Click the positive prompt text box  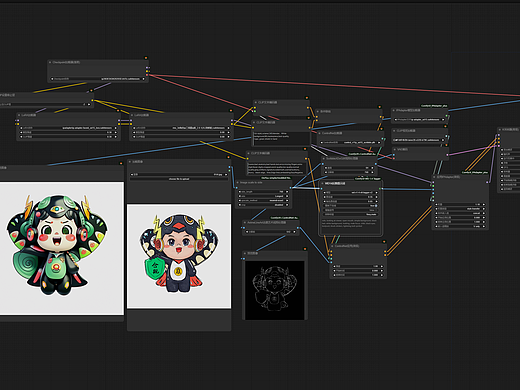tap(281, 138)
